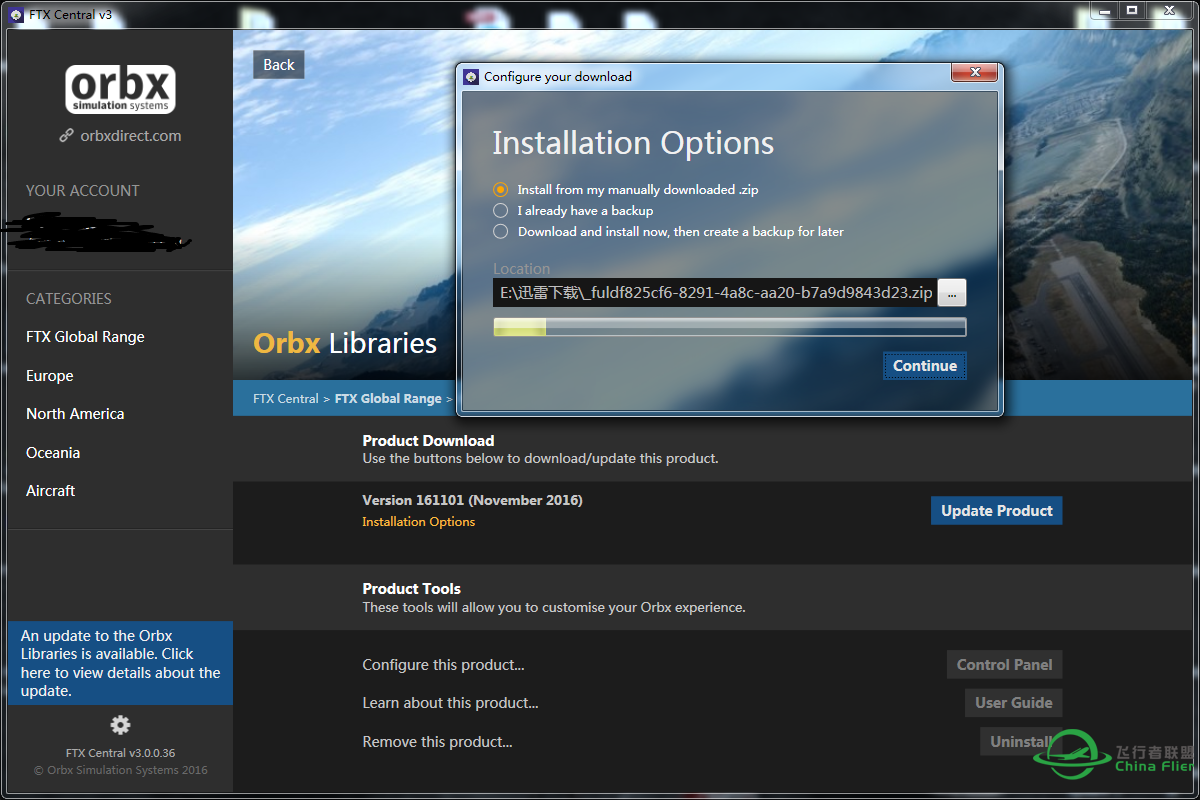Open the User Guide
Image resolution: width=1200 pixels, height=800 pixels.
click(1014, 703)
